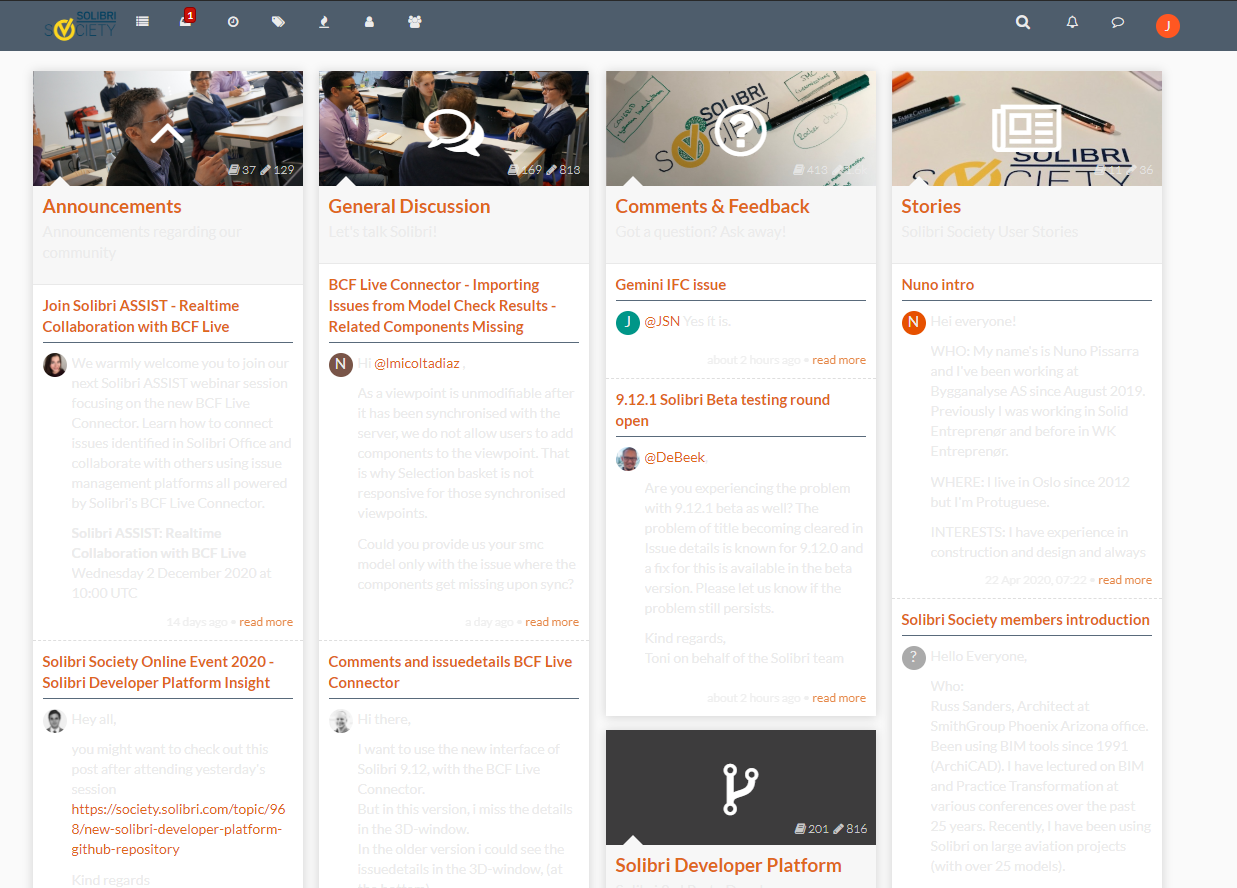Viewport: 1237px width, 888px height.
Task: Open topic Comments and issuedetails BCF Live Connector
Action: coord(450,672)
